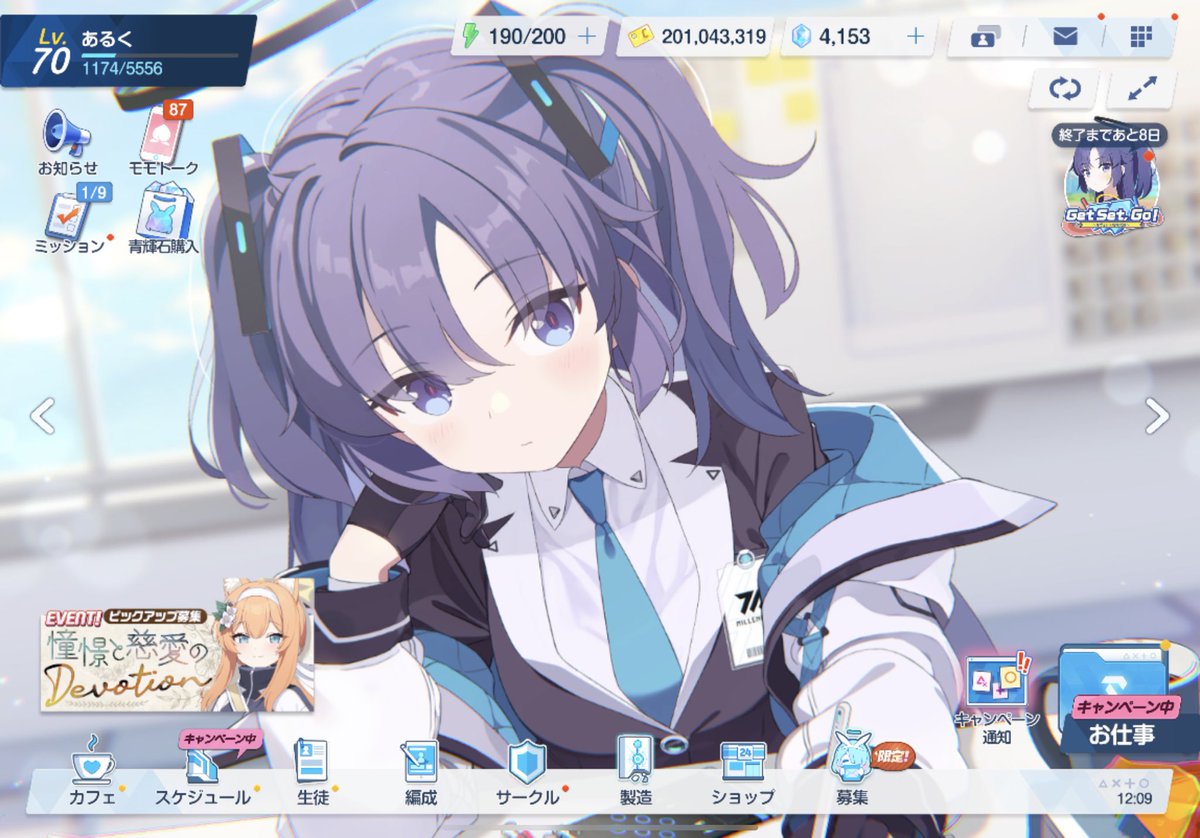Viewport: 1200px width, 838px height.
Task: Open 製造 crafting menu
Action: tap(637, 772)
